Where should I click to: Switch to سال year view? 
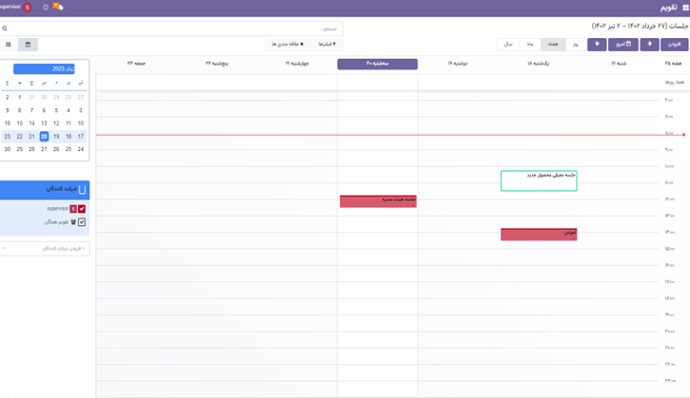(x=508, y=44)
